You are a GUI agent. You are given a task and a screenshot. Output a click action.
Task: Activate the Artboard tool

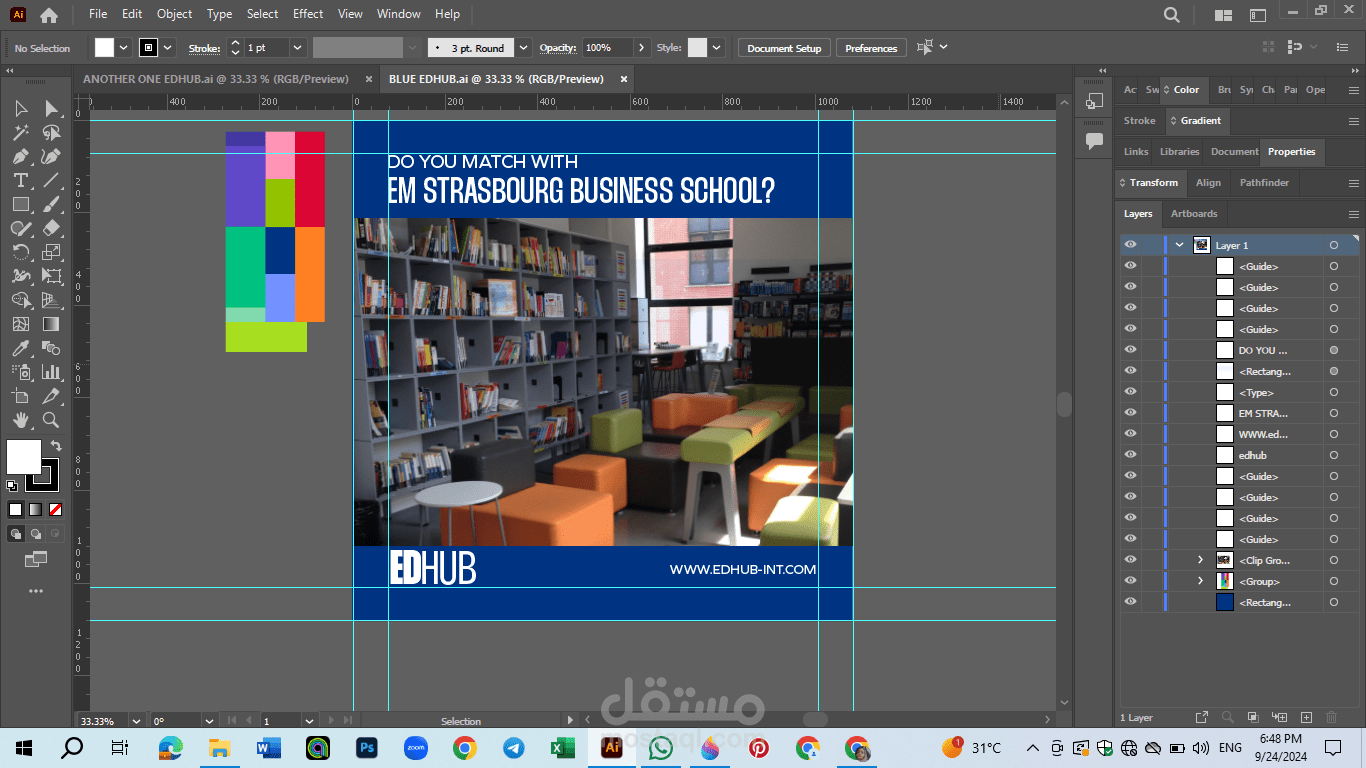[x=21, y=396]
